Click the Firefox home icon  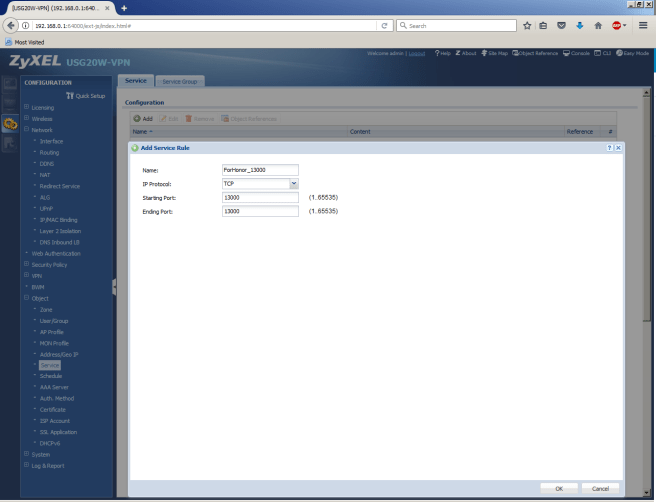(x=598, y=25)
